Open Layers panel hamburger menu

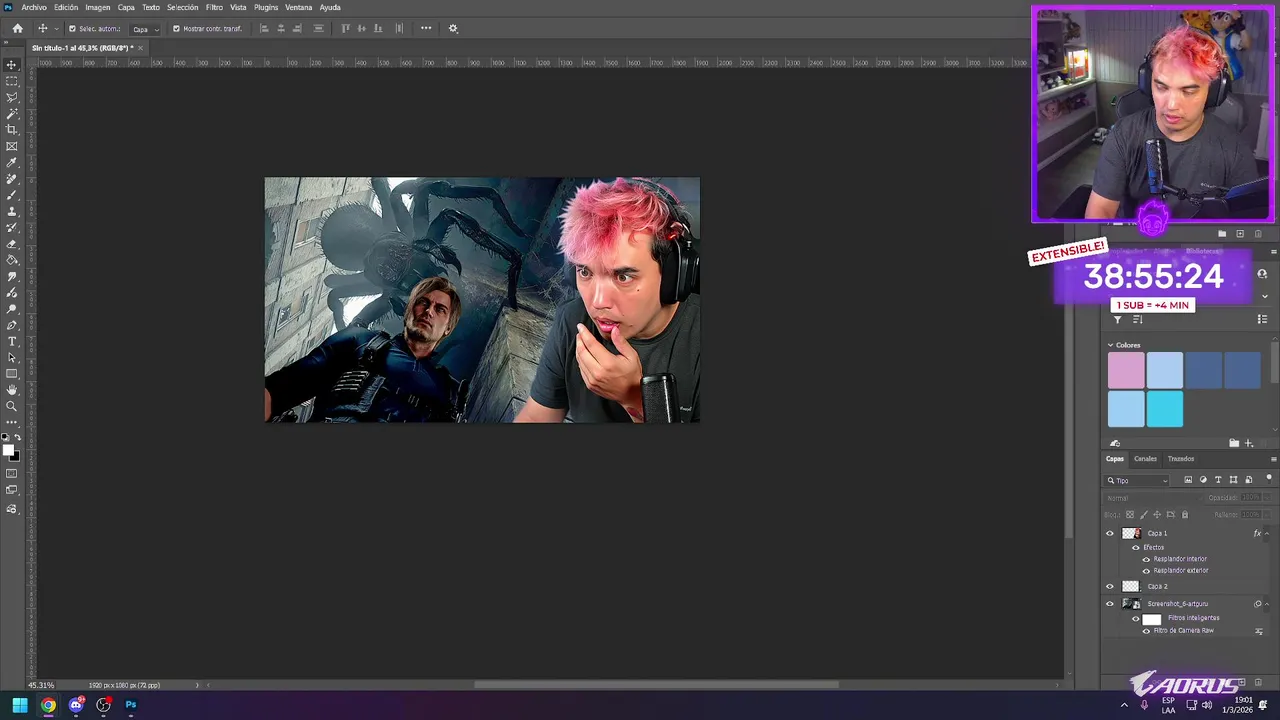pos(1273,459)
